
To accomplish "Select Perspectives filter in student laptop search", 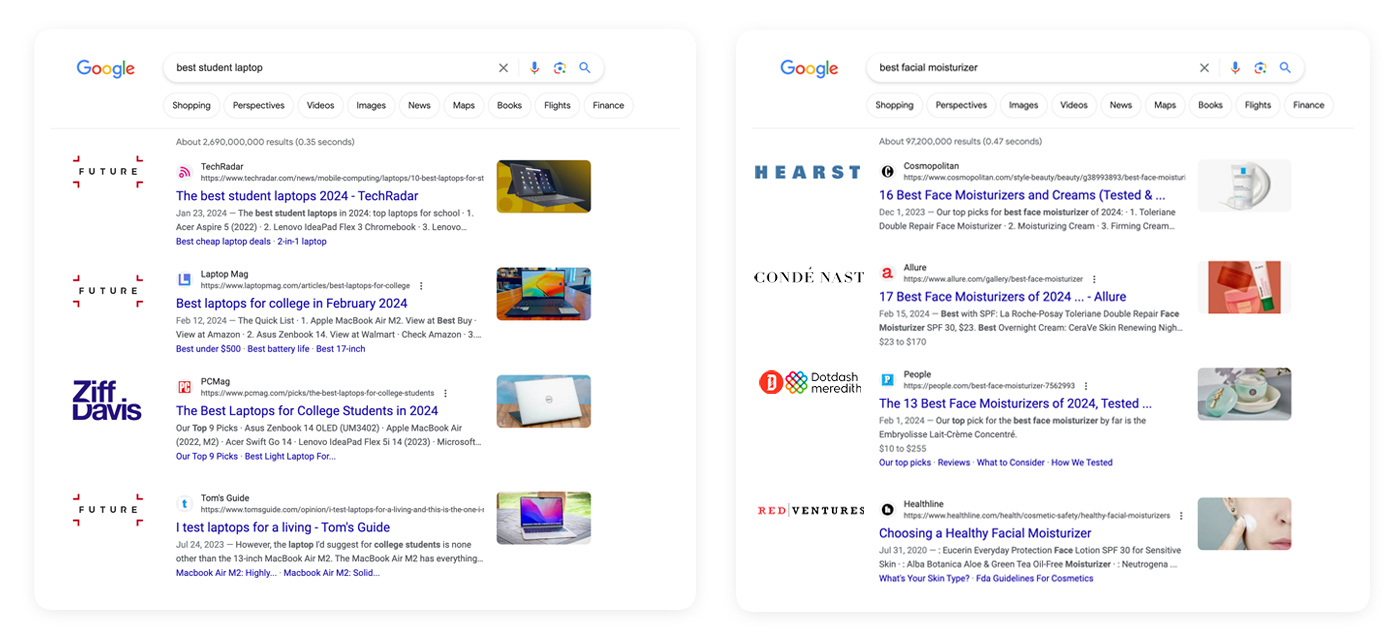I will (x=259, y=105).
